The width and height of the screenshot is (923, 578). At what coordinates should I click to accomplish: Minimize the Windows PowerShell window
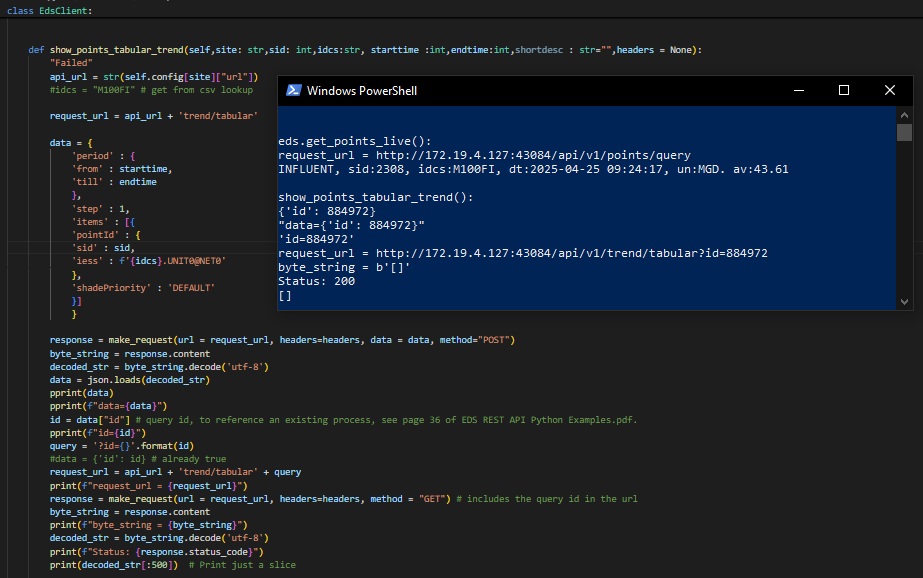click(797, 90)
